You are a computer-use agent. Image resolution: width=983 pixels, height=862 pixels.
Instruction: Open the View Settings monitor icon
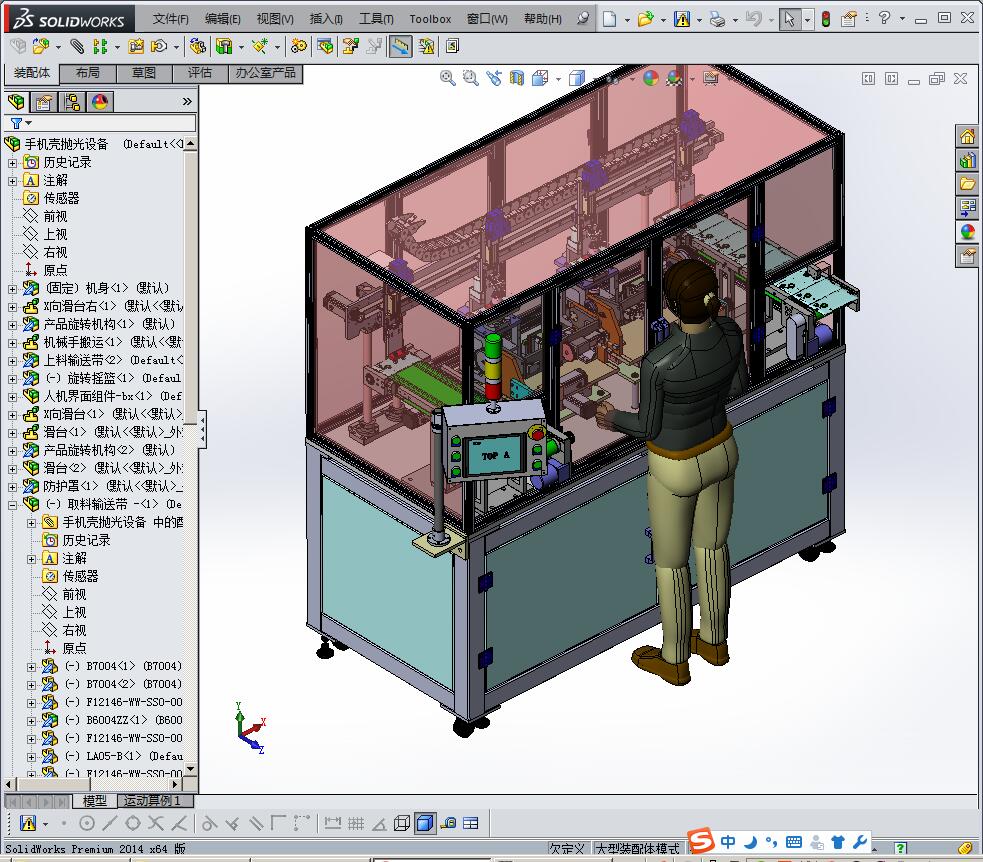point(710,78)
